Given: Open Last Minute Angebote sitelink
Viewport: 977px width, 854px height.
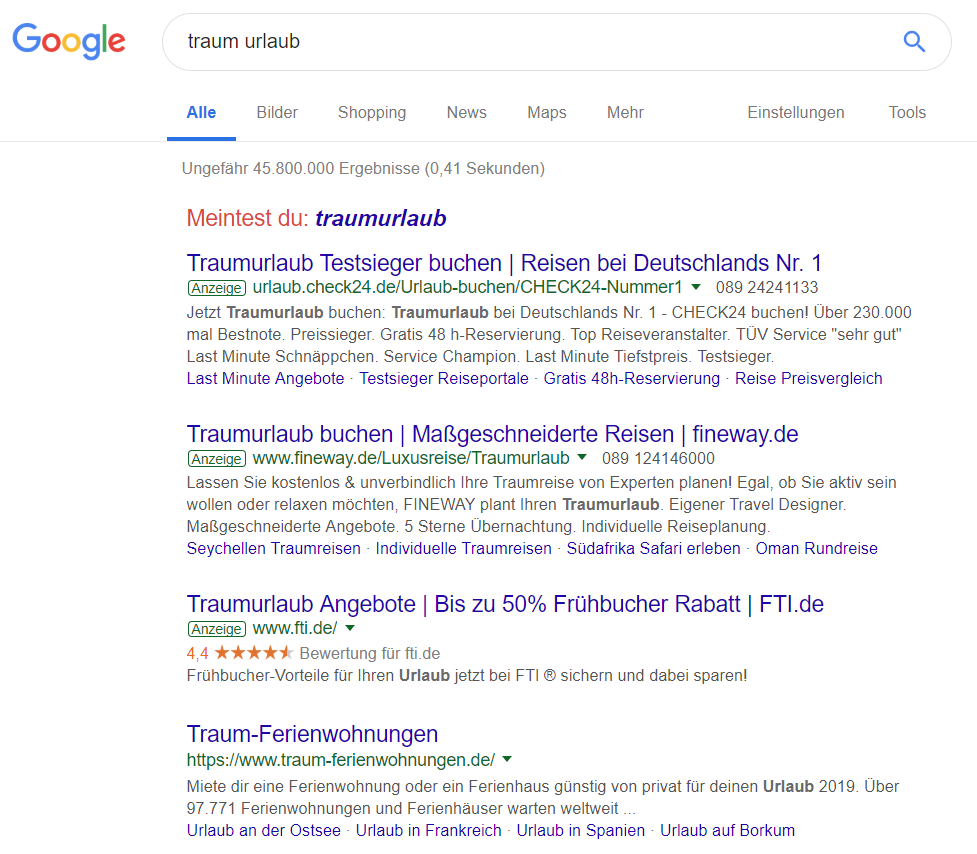Looking at the screenshot, I should point(265,379).
